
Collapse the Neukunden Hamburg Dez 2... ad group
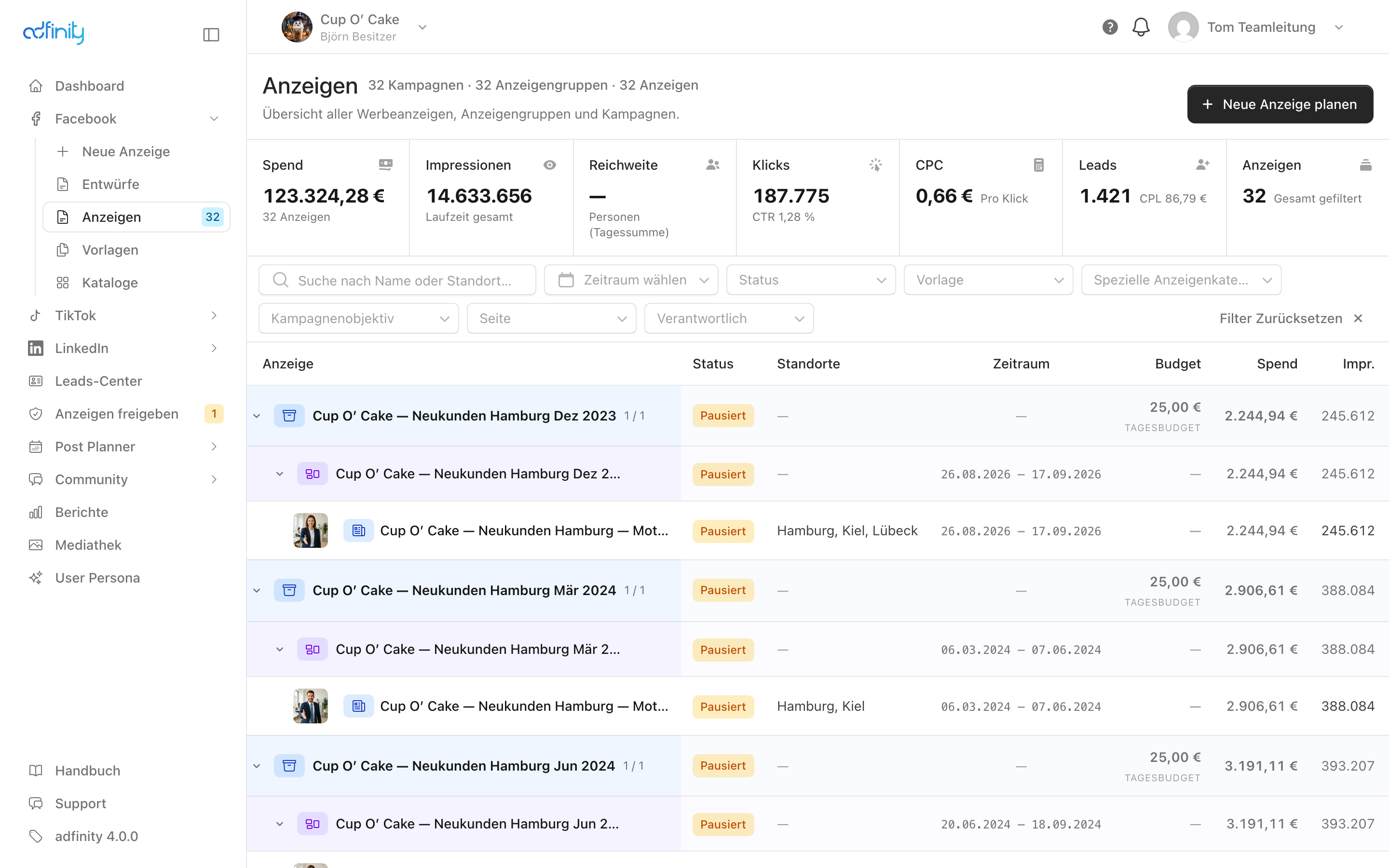[280, 474]
